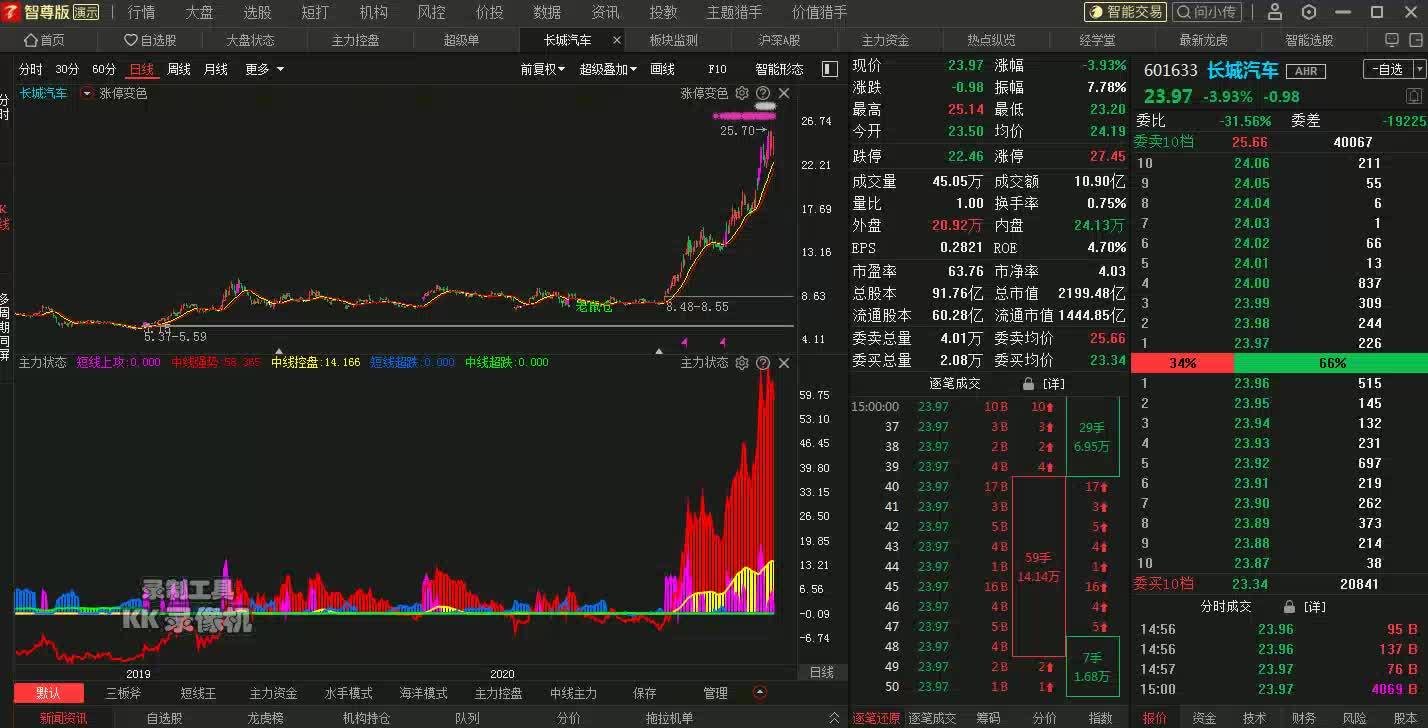Viewport: 1428px width, 728px height.
Task: Open the 选股 menu
Action: click(258, 12)
